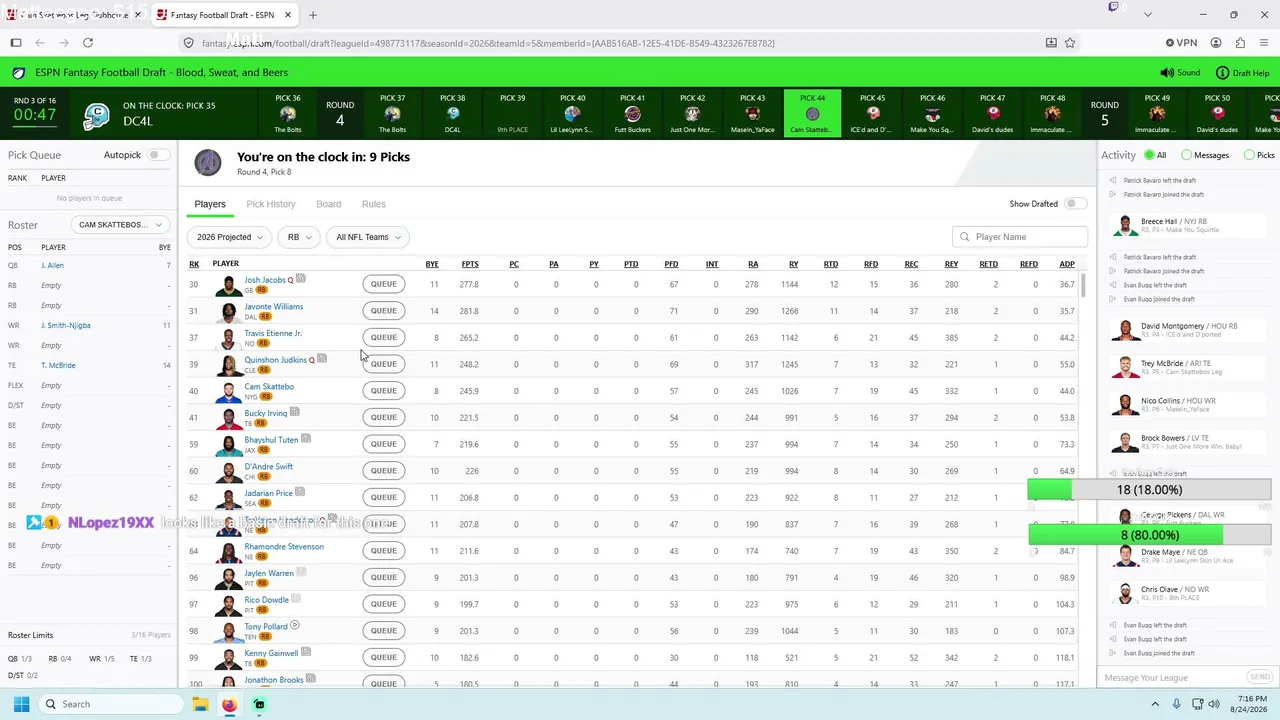
Task: Switch to the first browser tab
Action: pos(73,15)
